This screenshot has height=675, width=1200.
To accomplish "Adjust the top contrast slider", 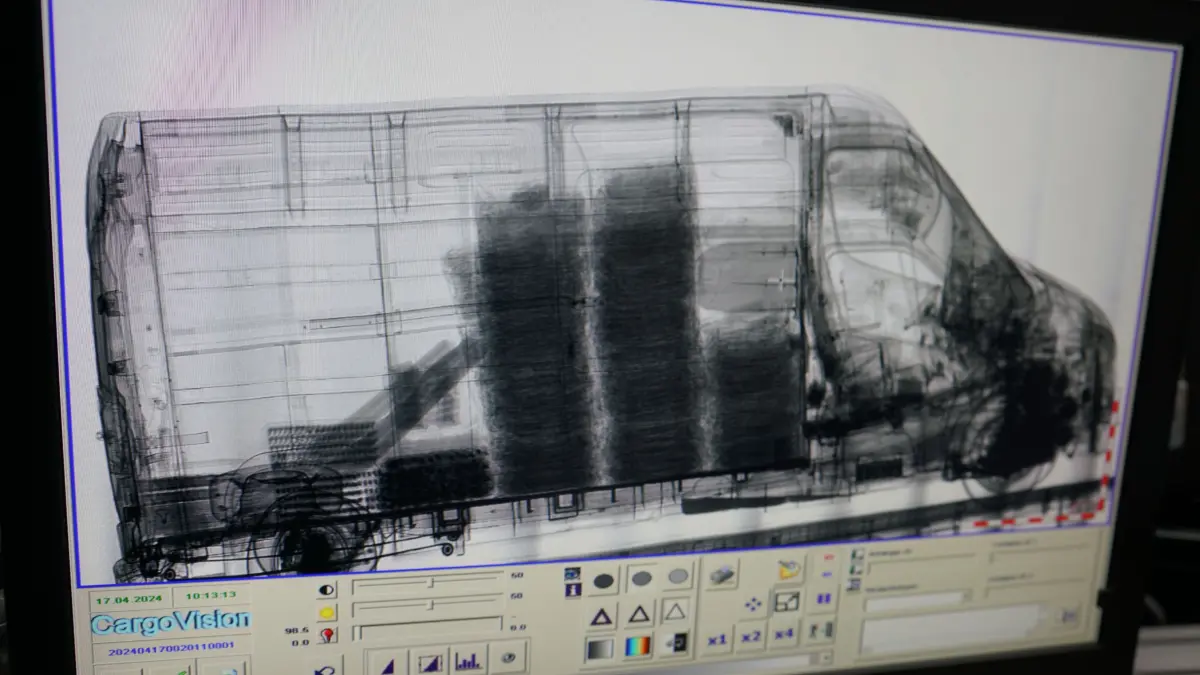I will 430,582.
